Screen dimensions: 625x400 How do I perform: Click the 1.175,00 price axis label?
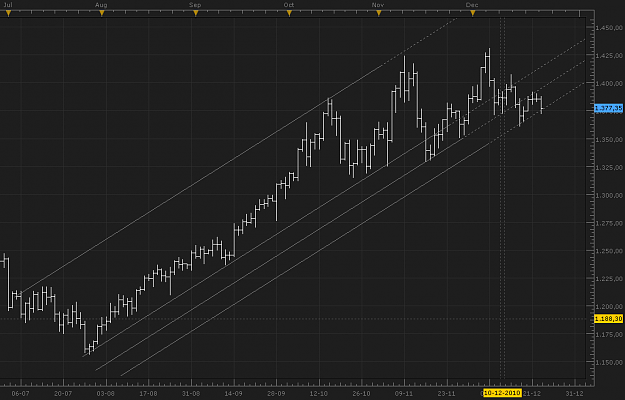click(609, 335)
